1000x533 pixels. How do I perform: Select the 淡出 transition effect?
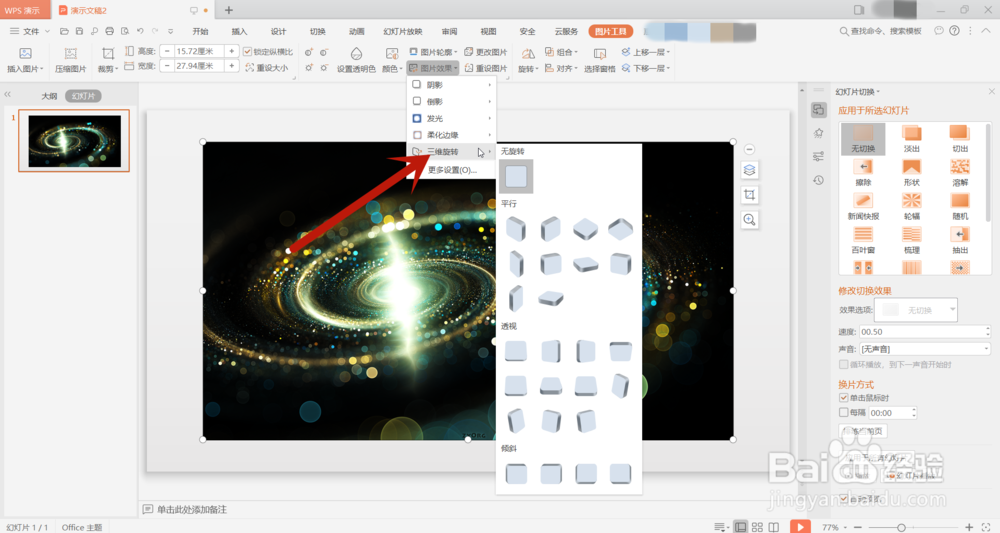(x=911, y=138)
